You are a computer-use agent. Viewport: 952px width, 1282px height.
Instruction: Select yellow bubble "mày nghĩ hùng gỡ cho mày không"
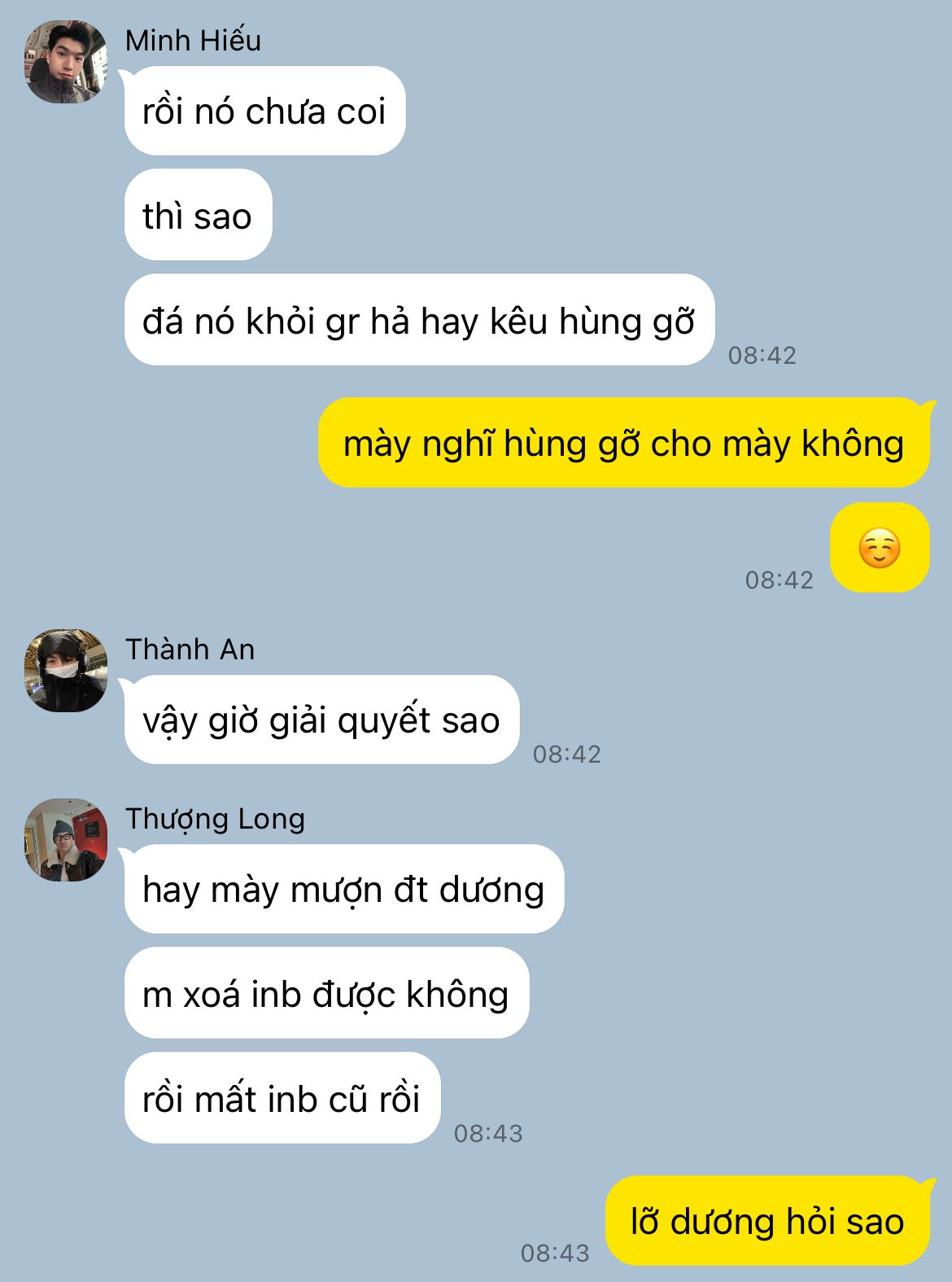623,444
